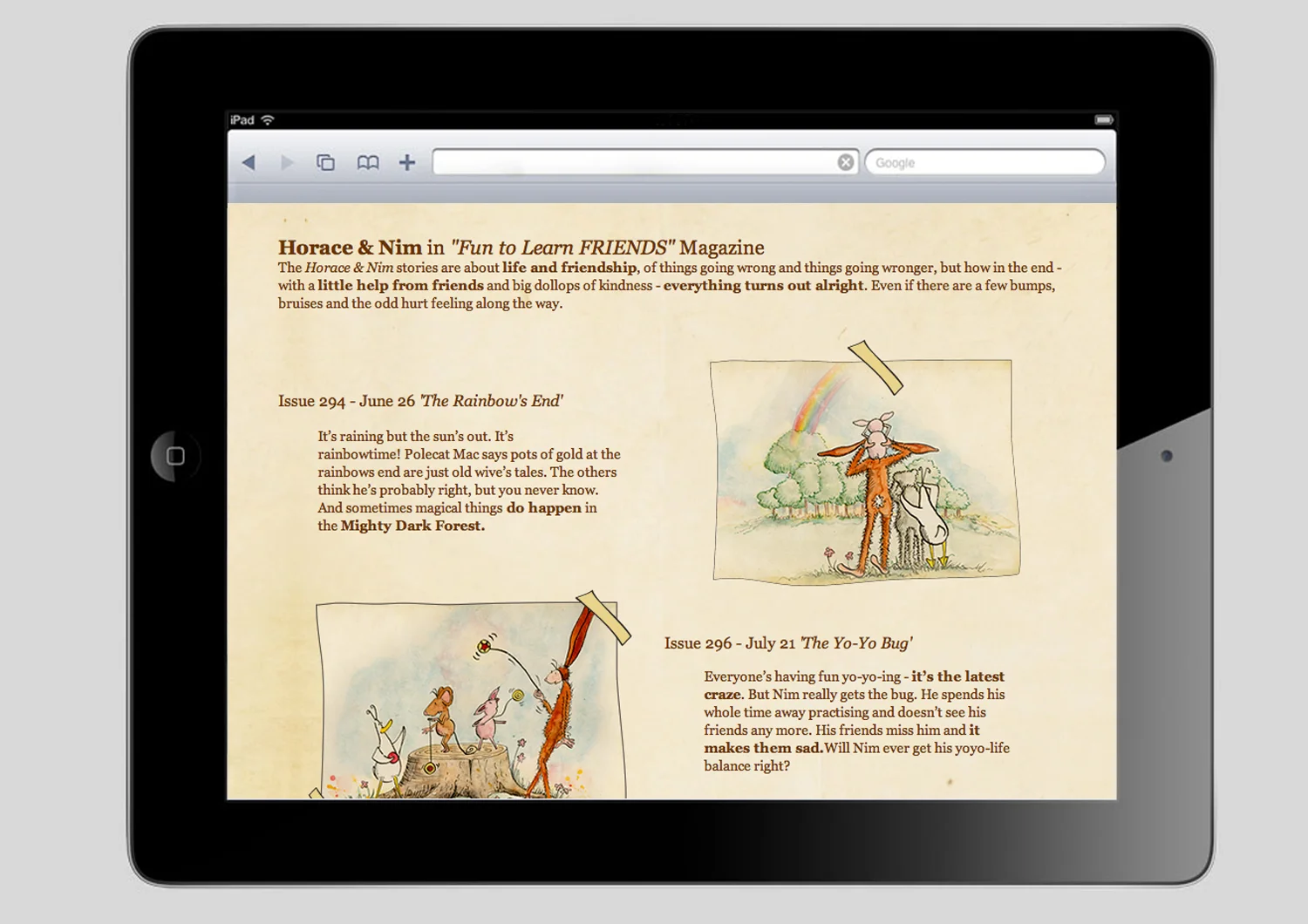
Task: Click 'it's the latest' bold text
Action: click(x=957, y=676)
